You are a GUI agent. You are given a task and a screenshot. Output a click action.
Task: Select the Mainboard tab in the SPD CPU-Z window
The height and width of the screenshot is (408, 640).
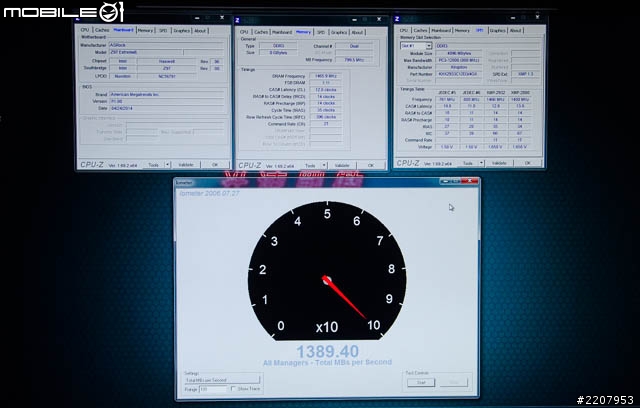coord(441,30)
